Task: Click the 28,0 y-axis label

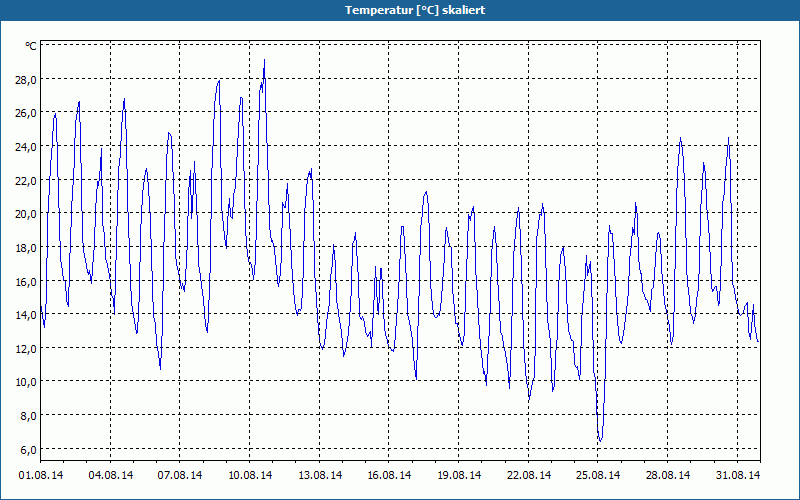Action: pos(26,80)
